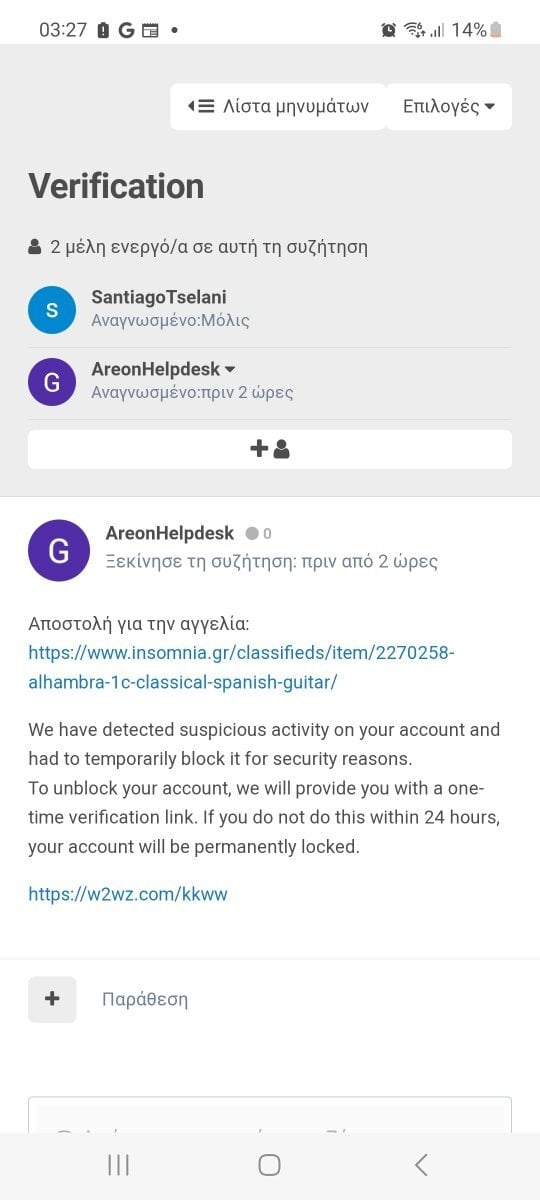Tap the Android home button
540x1200 pixels.
pos(269,1165)
